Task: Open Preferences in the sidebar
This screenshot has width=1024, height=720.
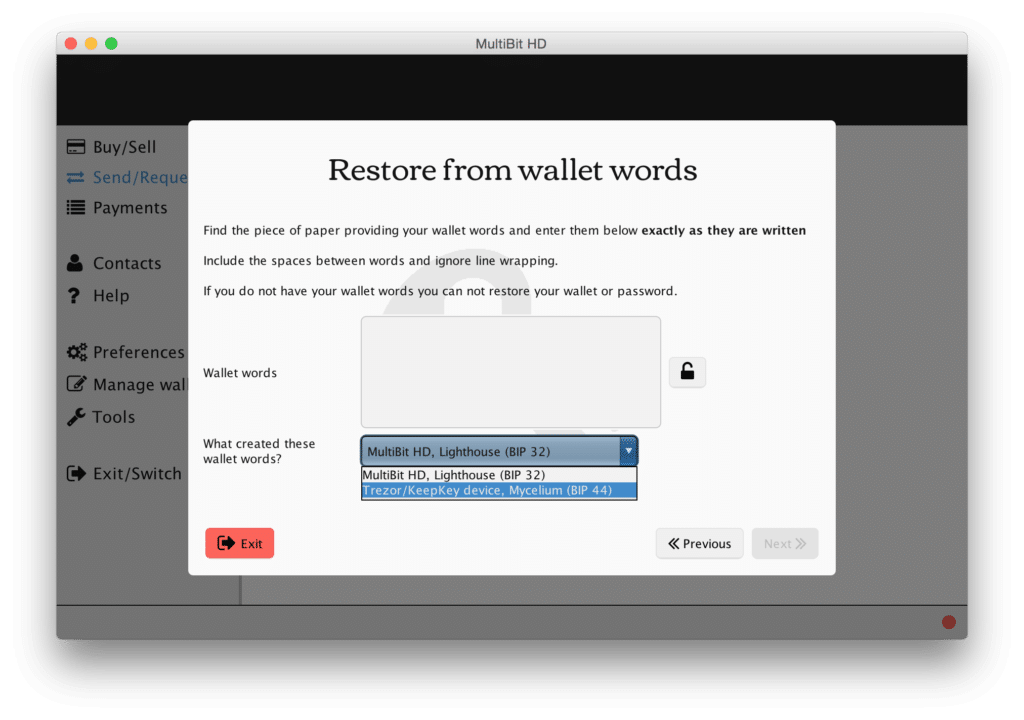Action: pos(126,352)
